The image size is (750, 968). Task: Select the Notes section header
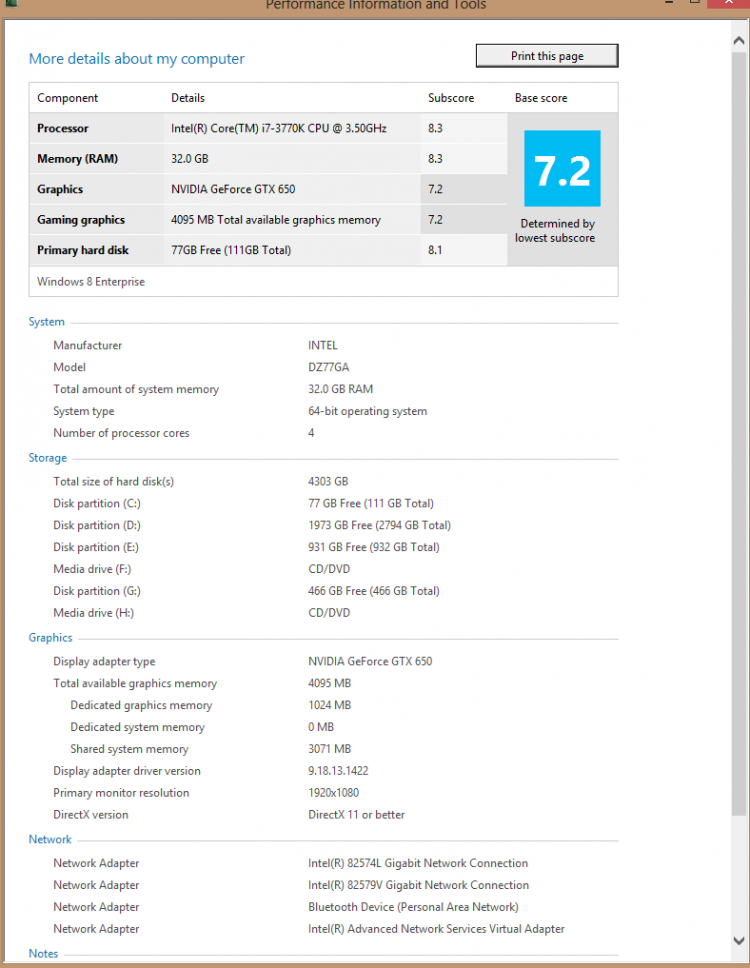[x=44, y=954]
